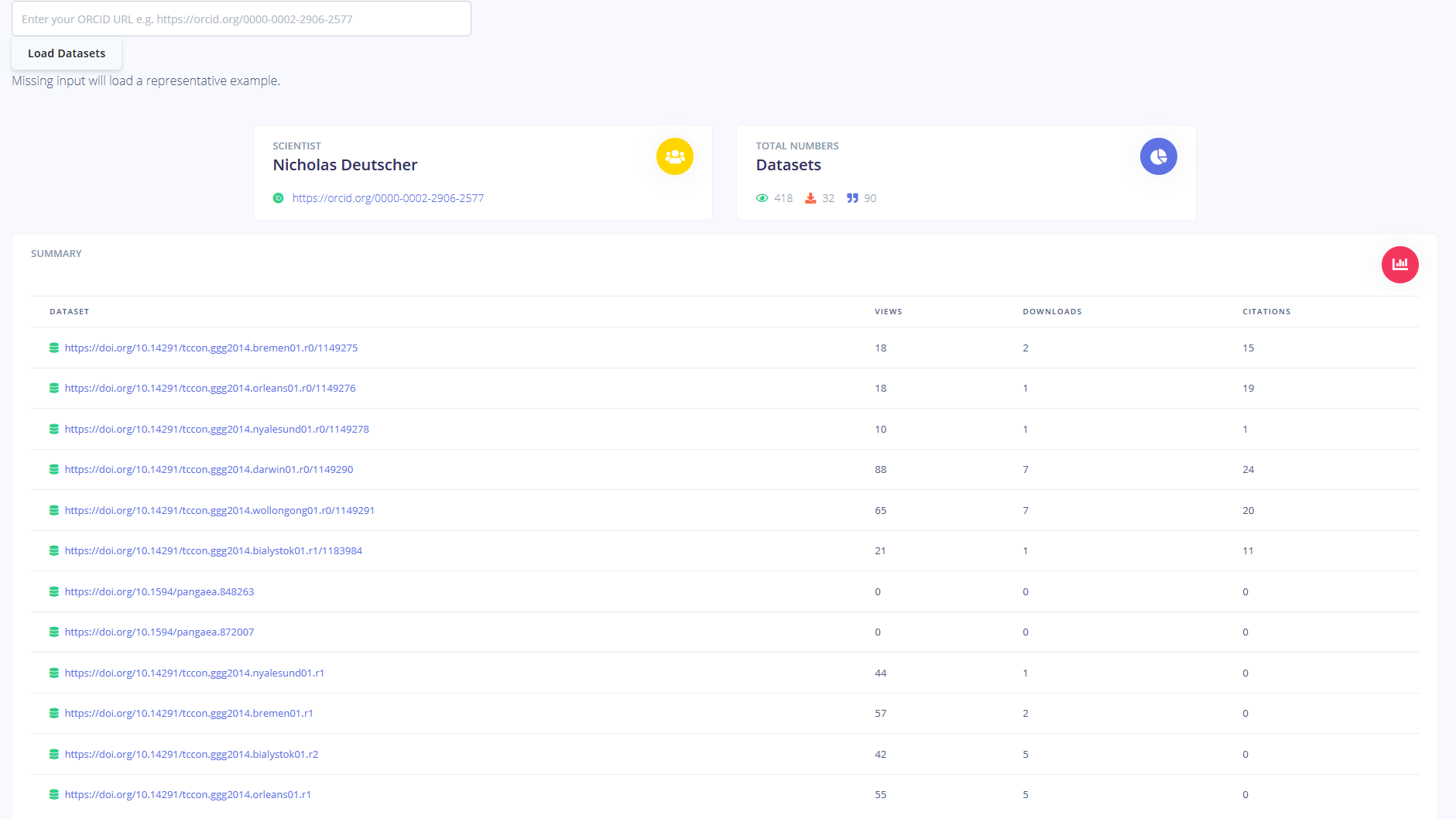Click the blue pie chart icon
The width and height of the screenshot is (1456, 819).
(x=1158, y=156)
